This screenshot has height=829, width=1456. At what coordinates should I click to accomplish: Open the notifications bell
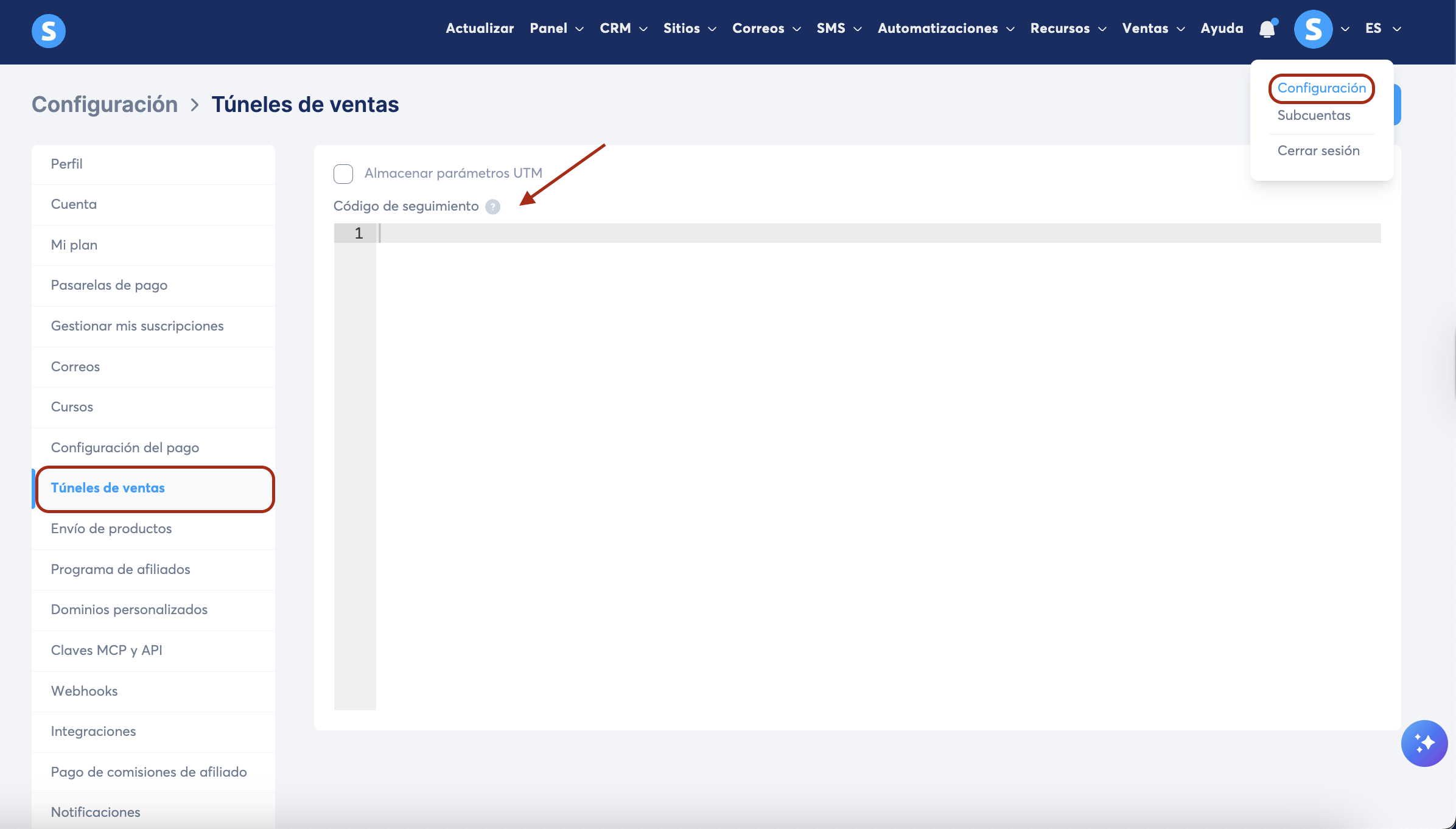tap(1267, 29)
